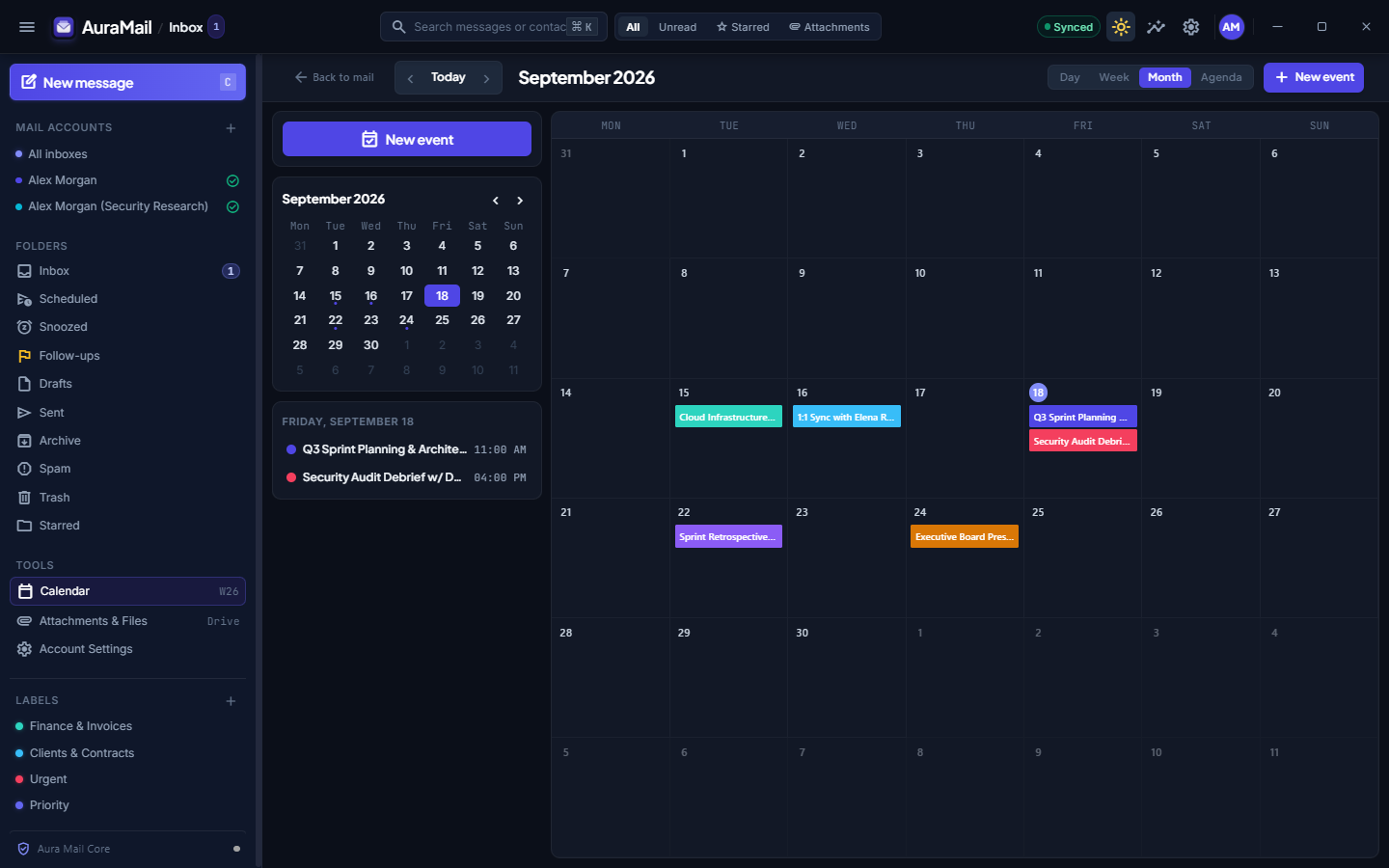Select the Starred filter
The height and width of the screenshot is (868, 1389).
pos(743,27)
